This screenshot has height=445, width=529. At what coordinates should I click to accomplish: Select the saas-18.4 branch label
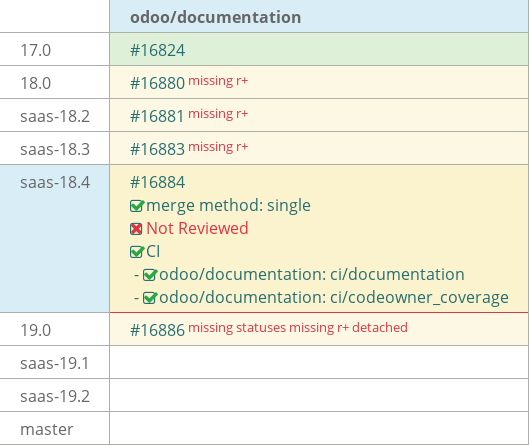(x=55, y=183)
